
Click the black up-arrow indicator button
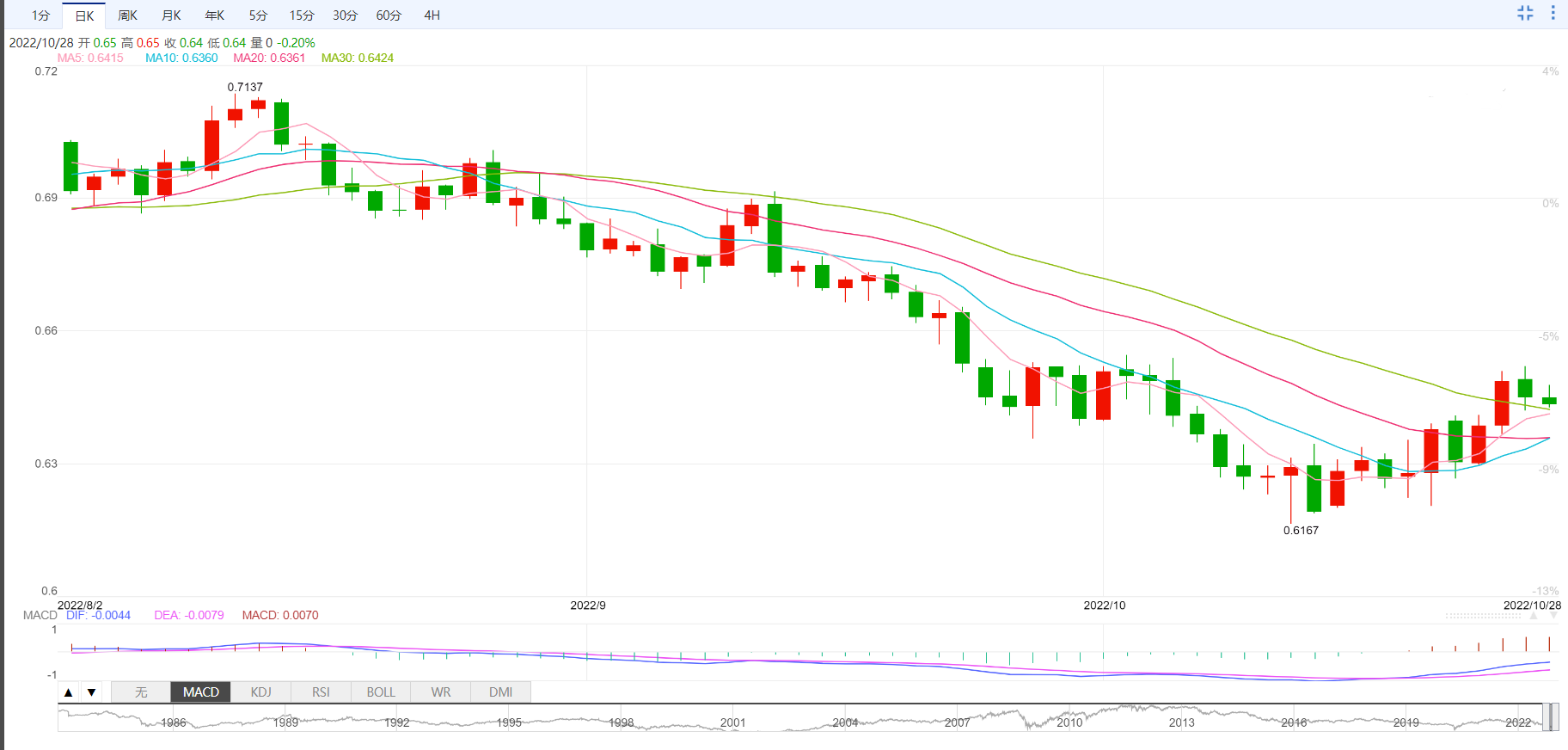pyautogui.click(x=69, y=692)
